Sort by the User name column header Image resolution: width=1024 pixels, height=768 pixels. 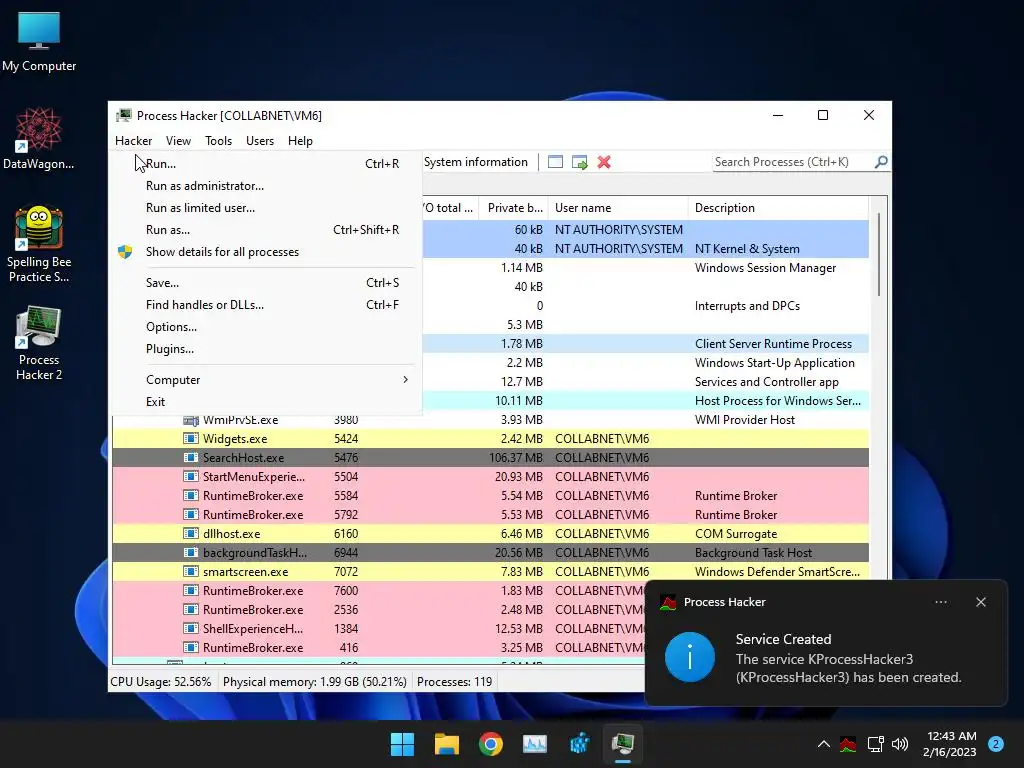[x=618, y=208]
